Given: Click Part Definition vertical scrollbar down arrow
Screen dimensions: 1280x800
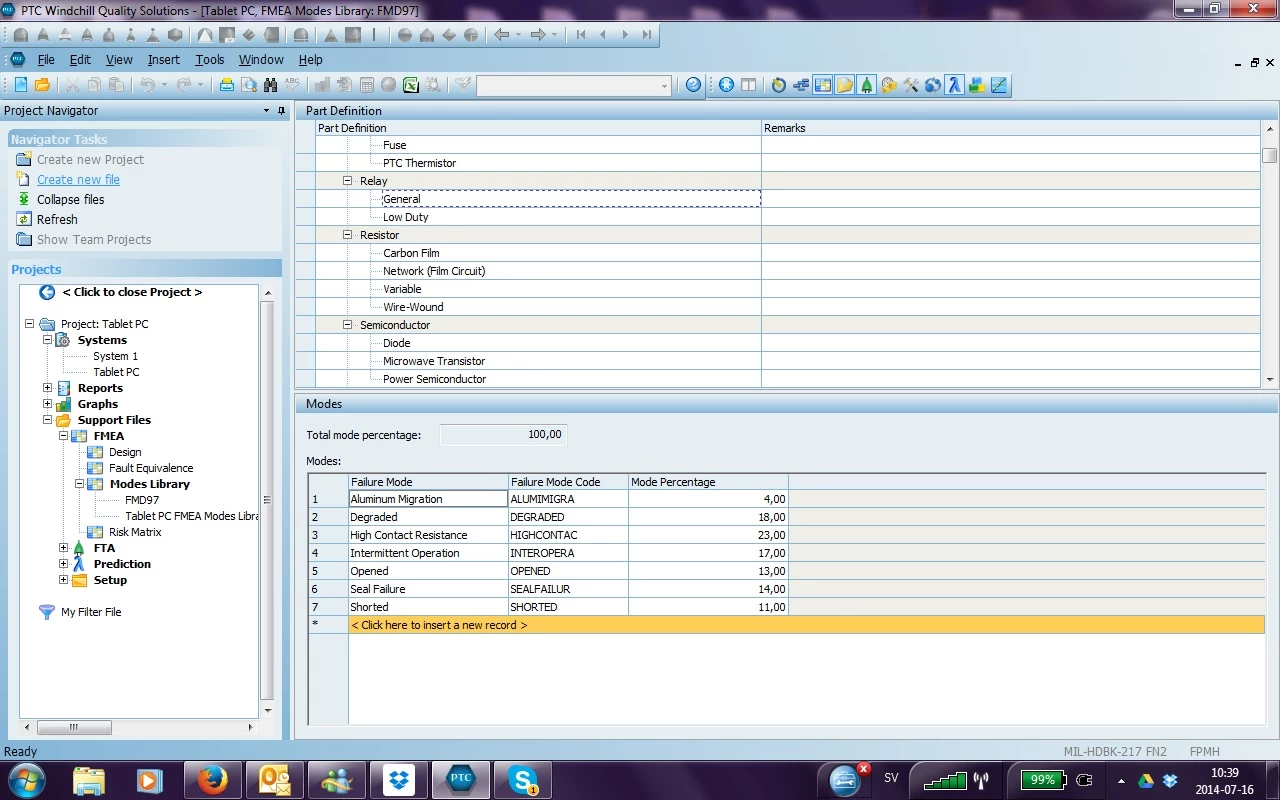Looking at the screenshot, I should pos(1270,380).
